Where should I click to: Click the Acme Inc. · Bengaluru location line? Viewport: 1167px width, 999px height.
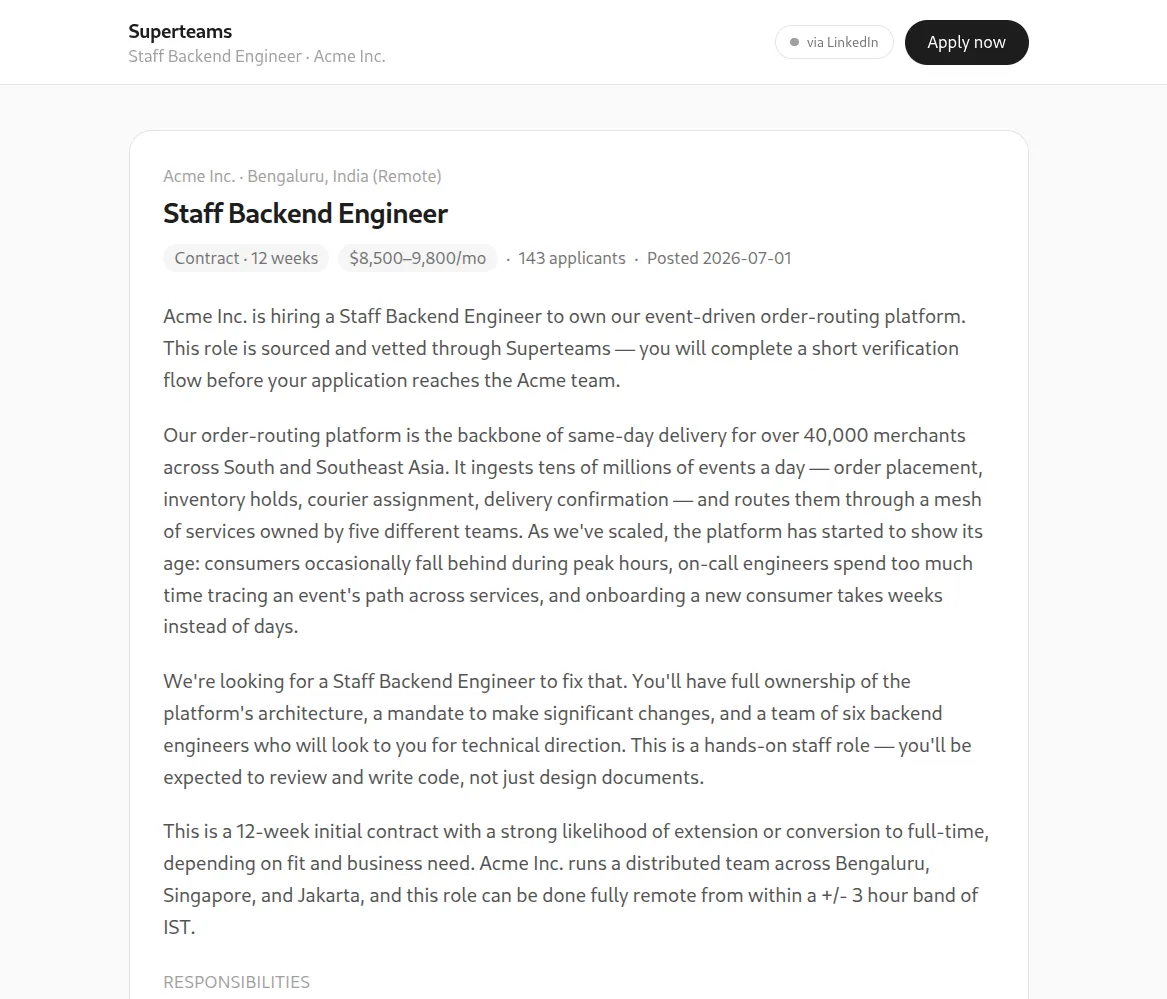point(302,176)
